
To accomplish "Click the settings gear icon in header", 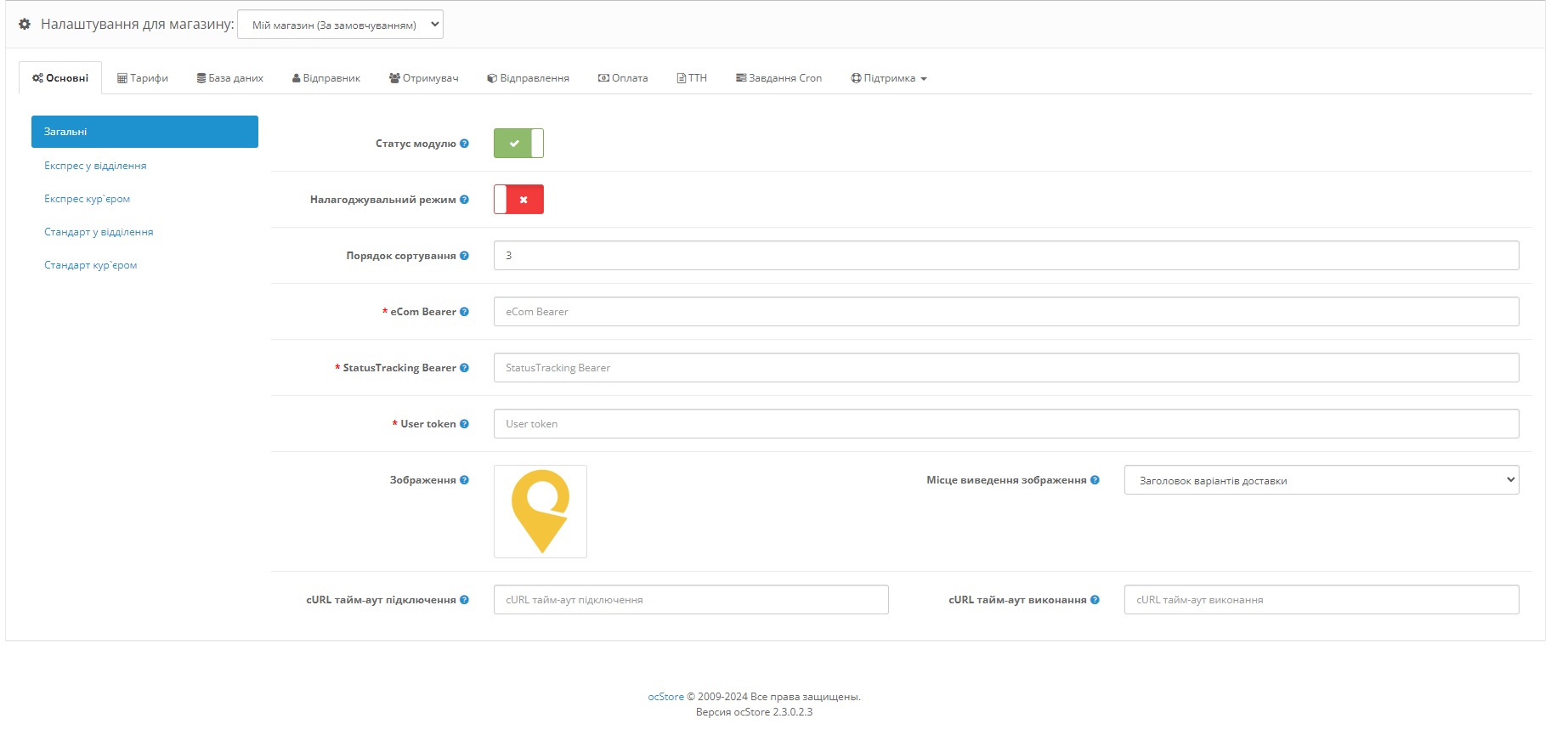I will coord(25,24).
